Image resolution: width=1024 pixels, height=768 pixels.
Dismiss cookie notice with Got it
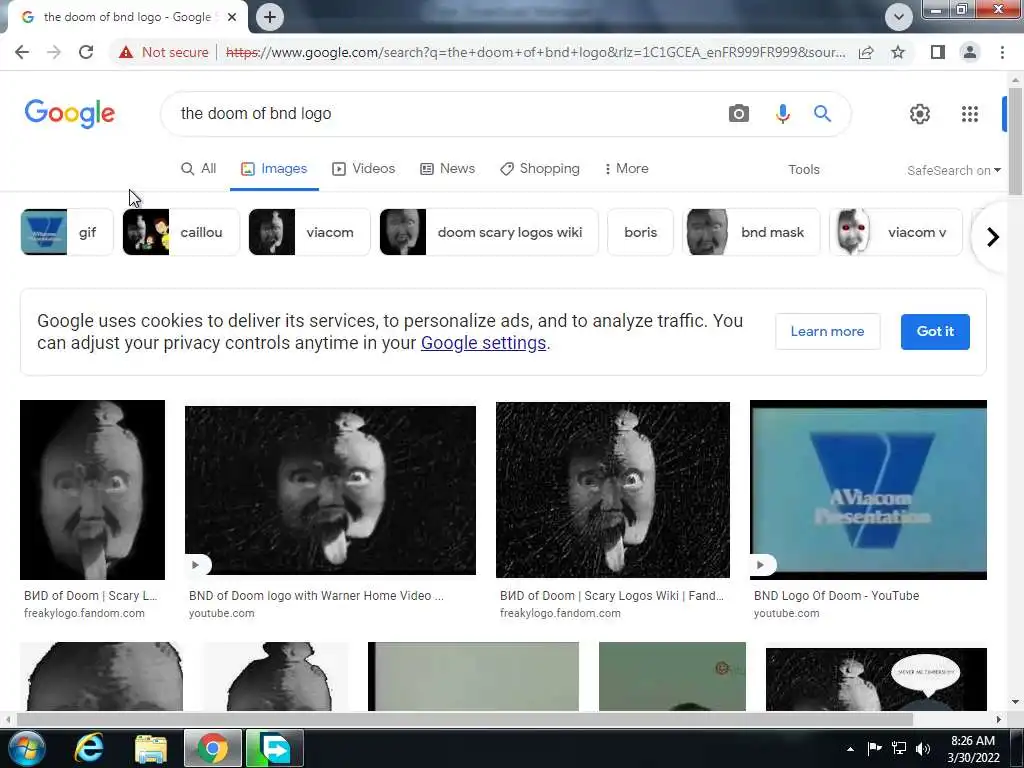[935, 331]
